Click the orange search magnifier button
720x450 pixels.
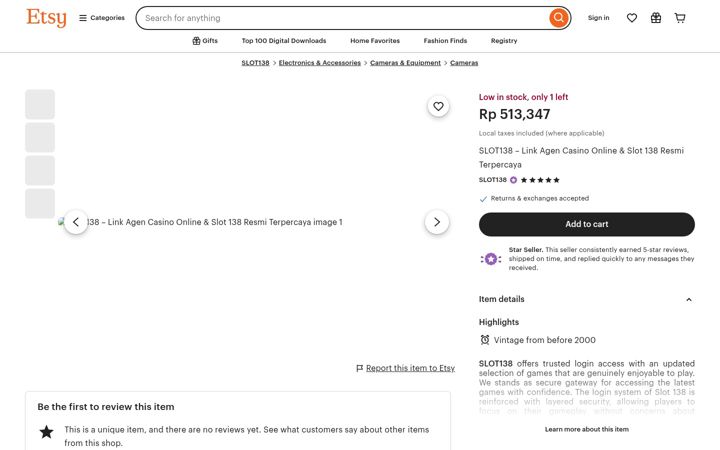pos(558,18)
